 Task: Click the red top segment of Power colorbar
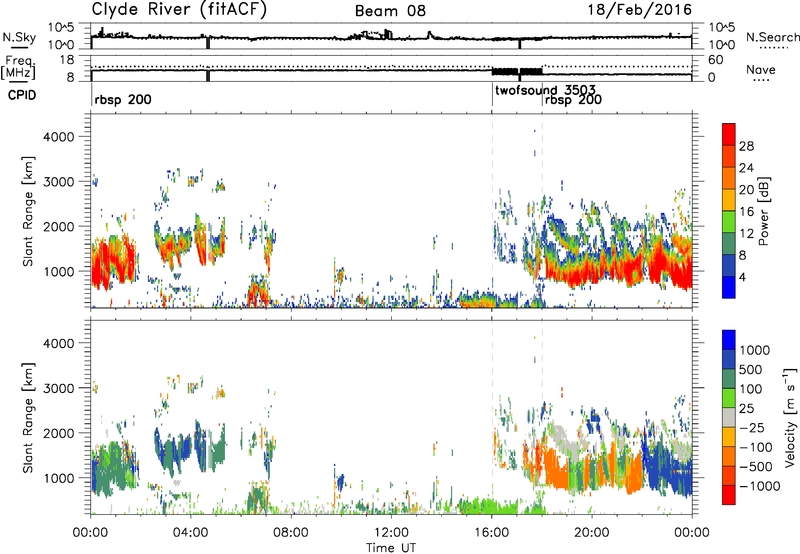tap(729, 135)
